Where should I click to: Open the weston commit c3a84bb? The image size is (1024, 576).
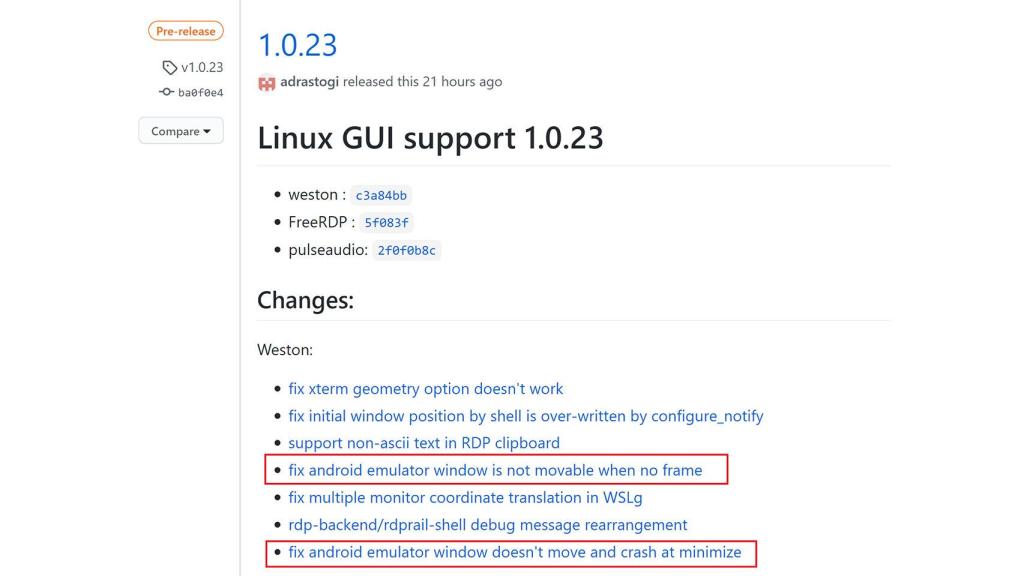(381, 195)
